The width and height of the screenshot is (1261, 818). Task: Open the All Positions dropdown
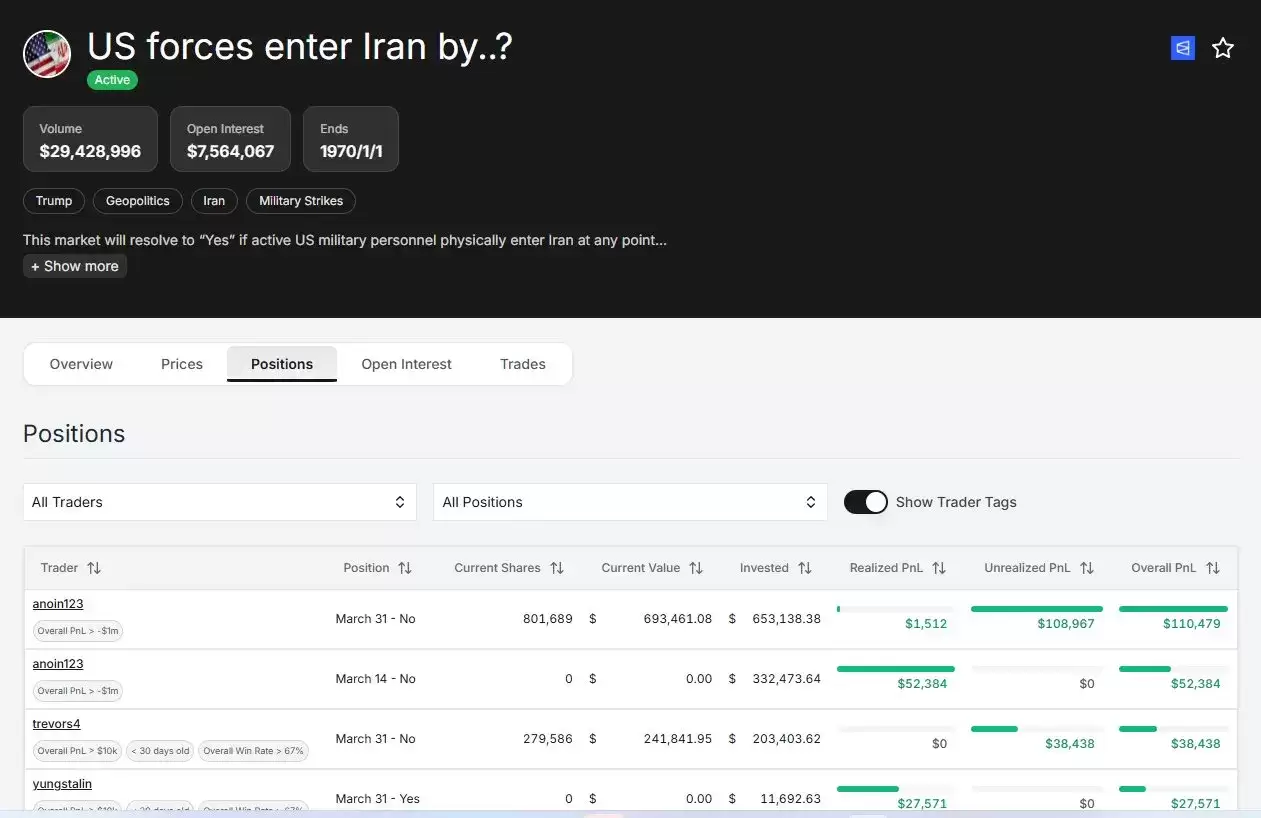click(630, 502)
